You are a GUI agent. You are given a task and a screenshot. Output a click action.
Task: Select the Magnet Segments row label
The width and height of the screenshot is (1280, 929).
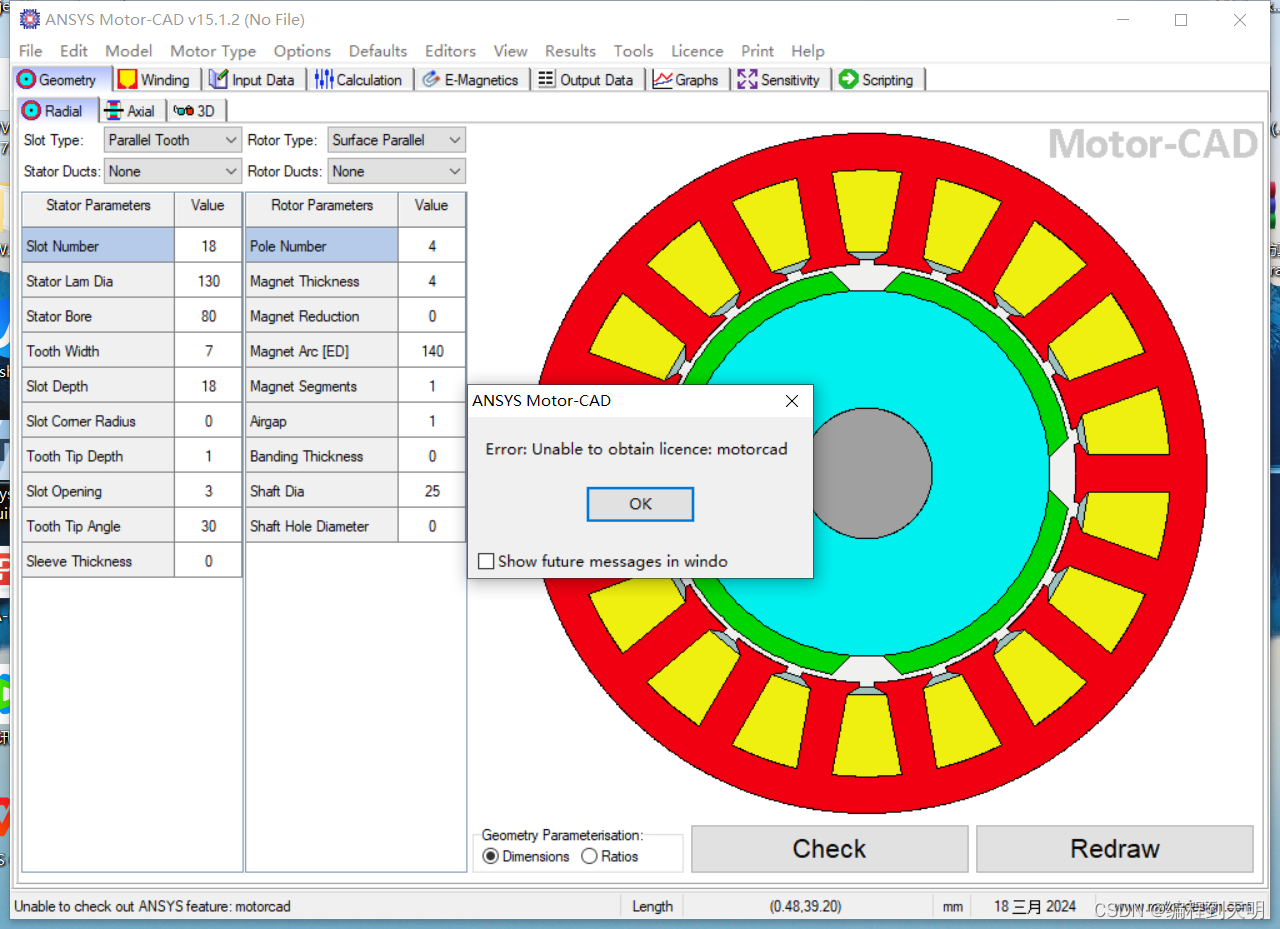[322, 386]
